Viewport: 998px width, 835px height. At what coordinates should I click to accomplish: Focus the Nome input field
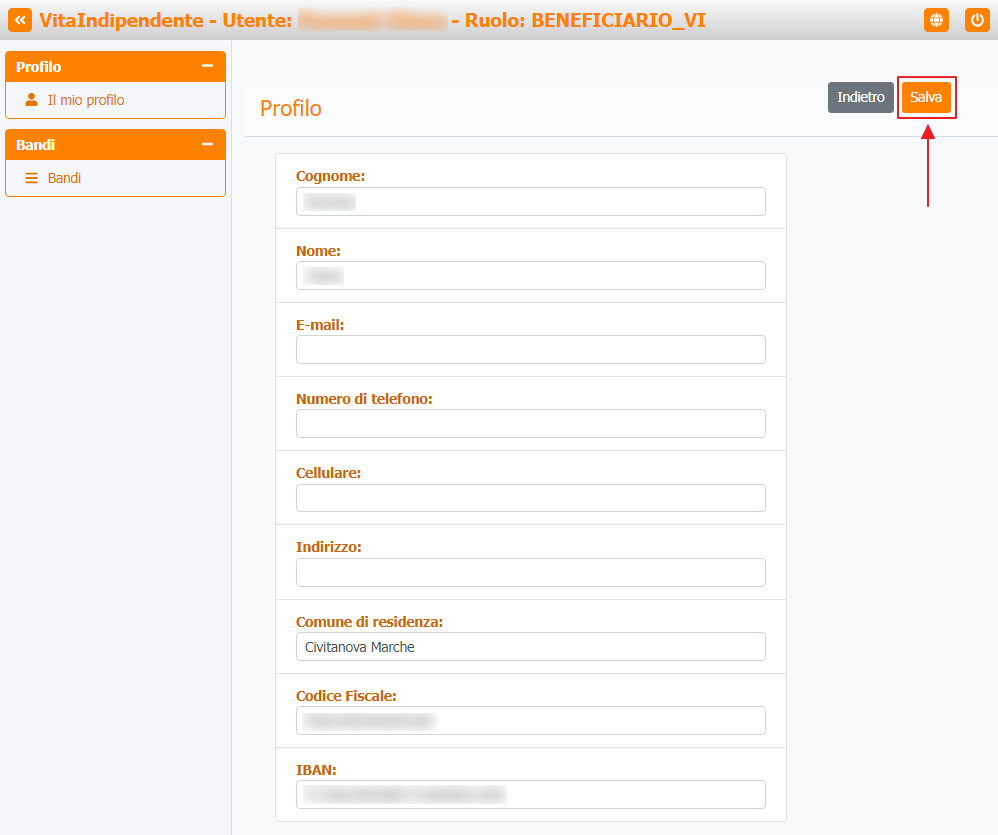(531, 276)
